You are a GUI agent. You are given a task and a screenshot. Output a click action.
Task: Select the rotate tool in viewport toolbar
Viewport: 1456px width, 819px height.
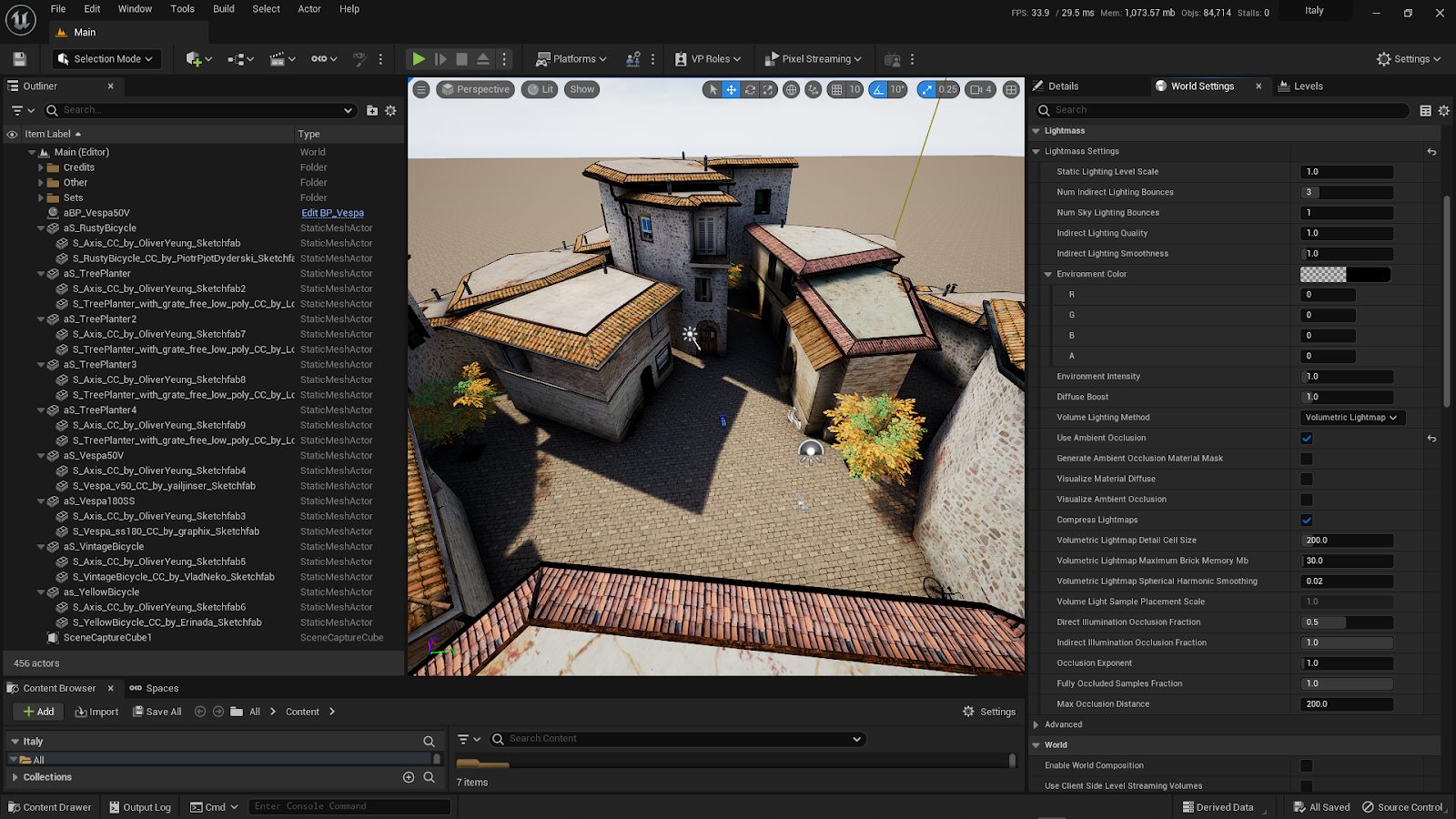750,89
